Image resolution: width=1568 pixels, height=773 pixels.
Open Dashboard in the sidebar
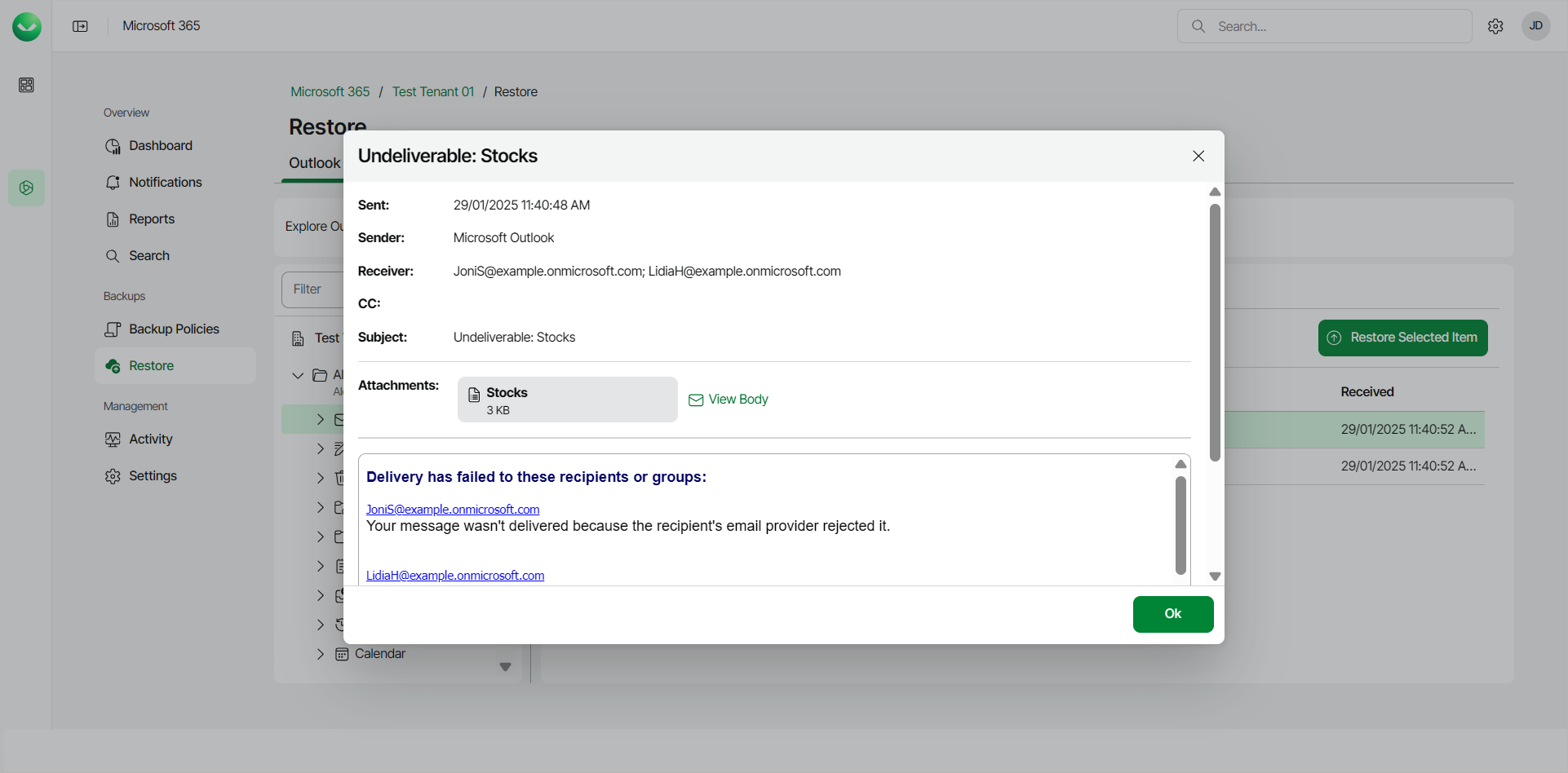coord(161,146)
